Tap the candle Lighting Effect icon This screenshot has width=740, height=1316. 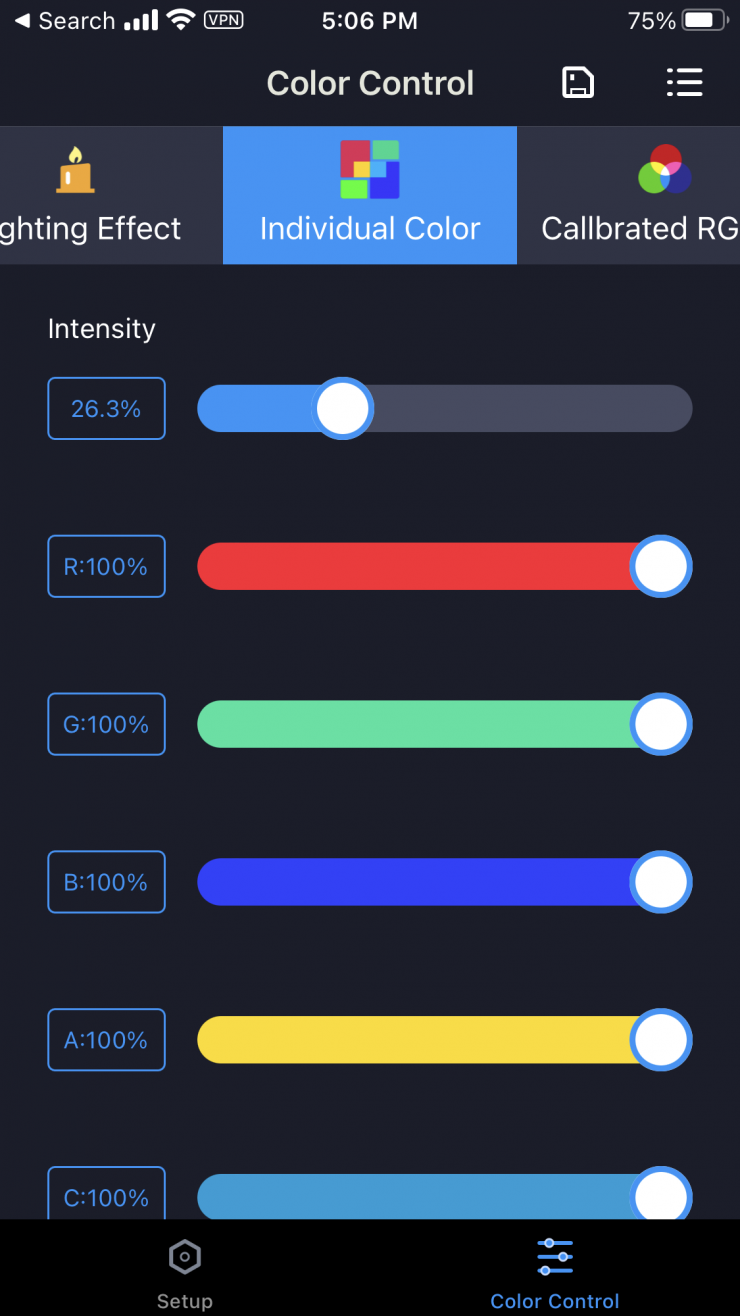pyautogui.click(x=75, y=170)
